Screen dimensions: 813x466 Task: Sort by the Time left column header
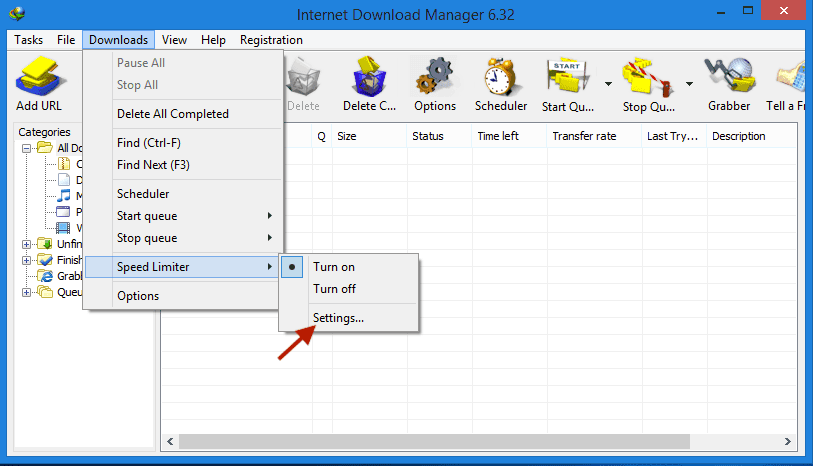point(510,136)
